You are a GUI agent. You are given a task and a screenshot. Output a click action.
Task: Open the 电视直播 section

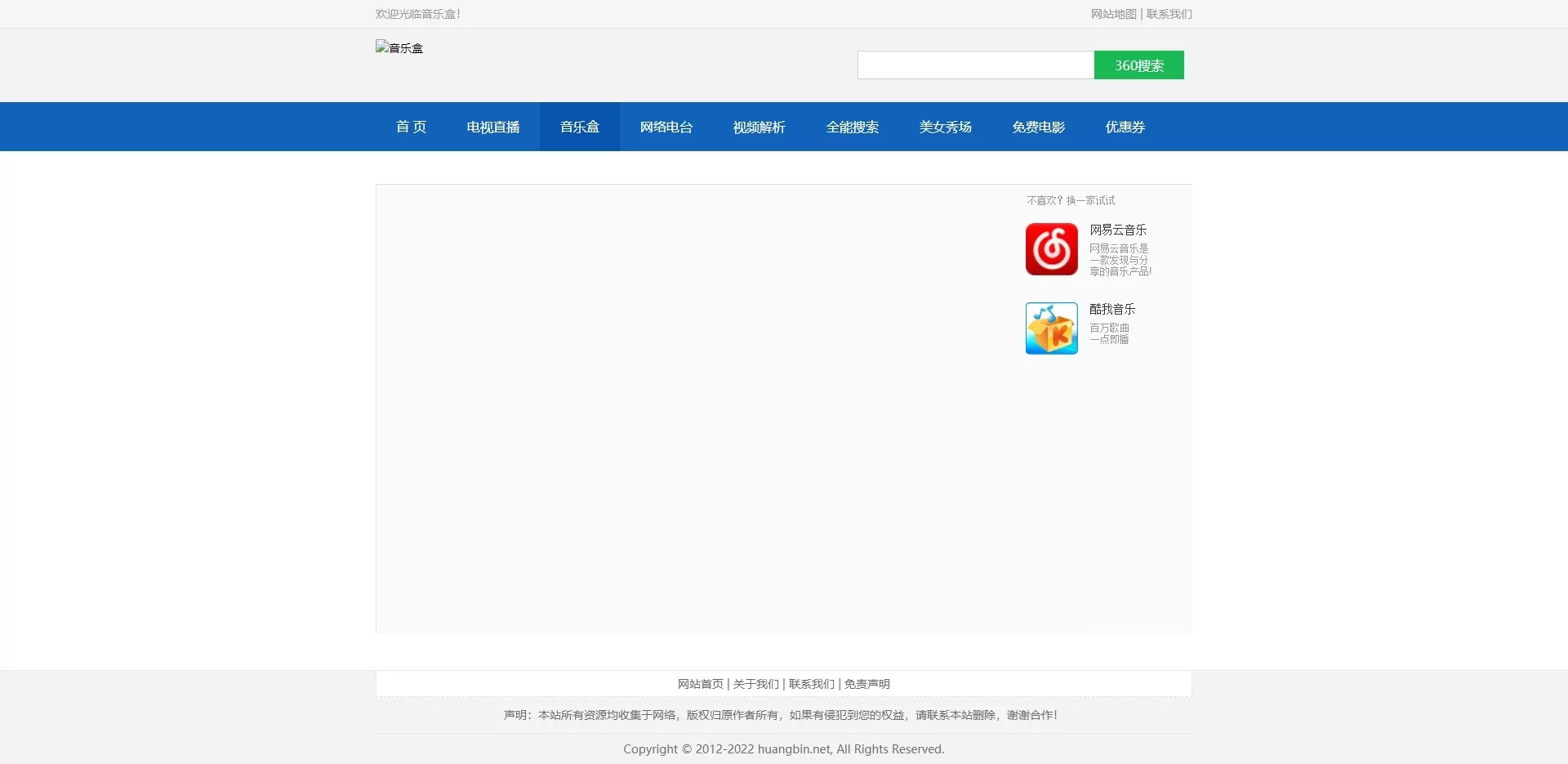492,127
